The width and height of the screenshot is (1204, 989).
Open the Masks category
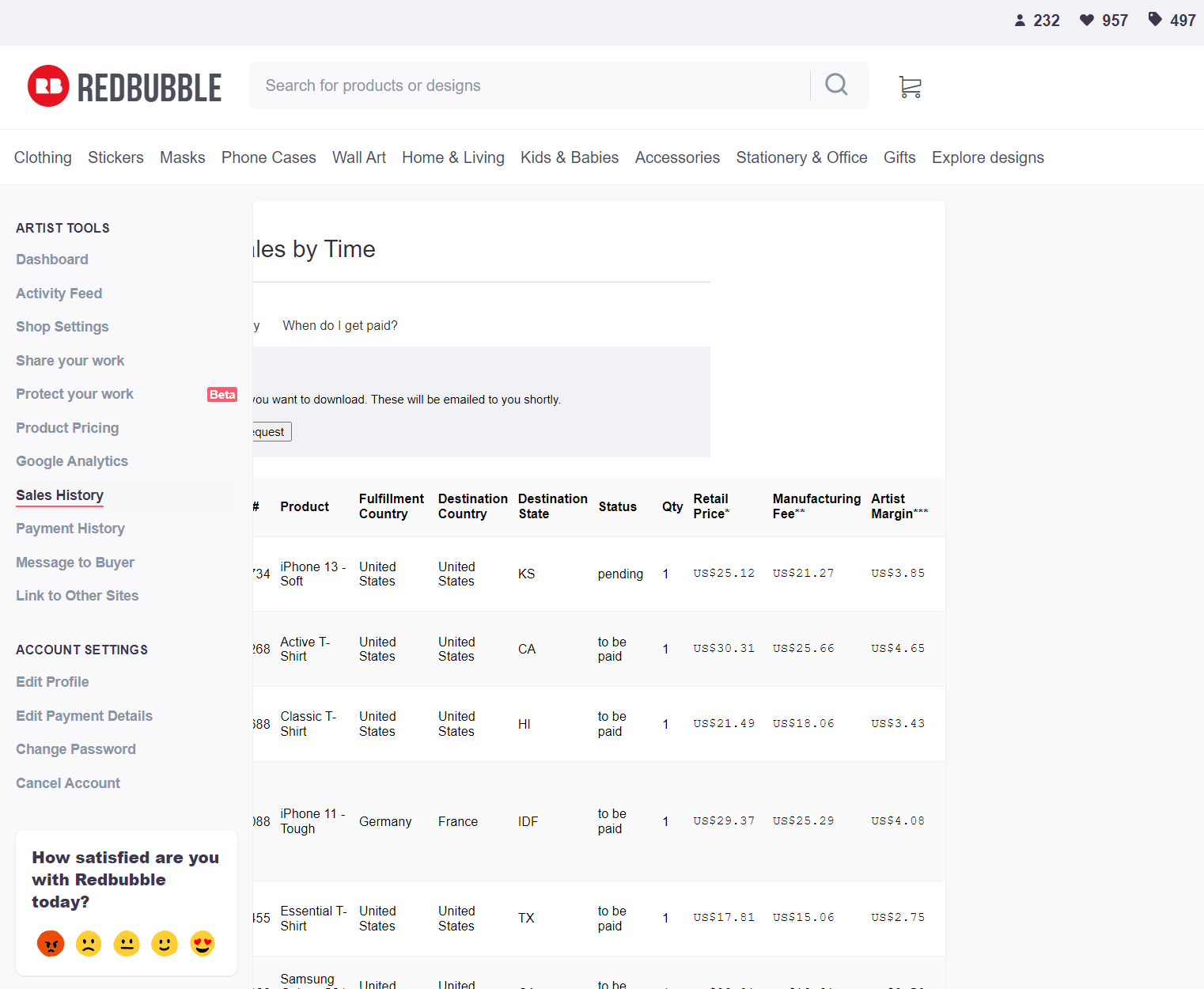tap(183, 157)
